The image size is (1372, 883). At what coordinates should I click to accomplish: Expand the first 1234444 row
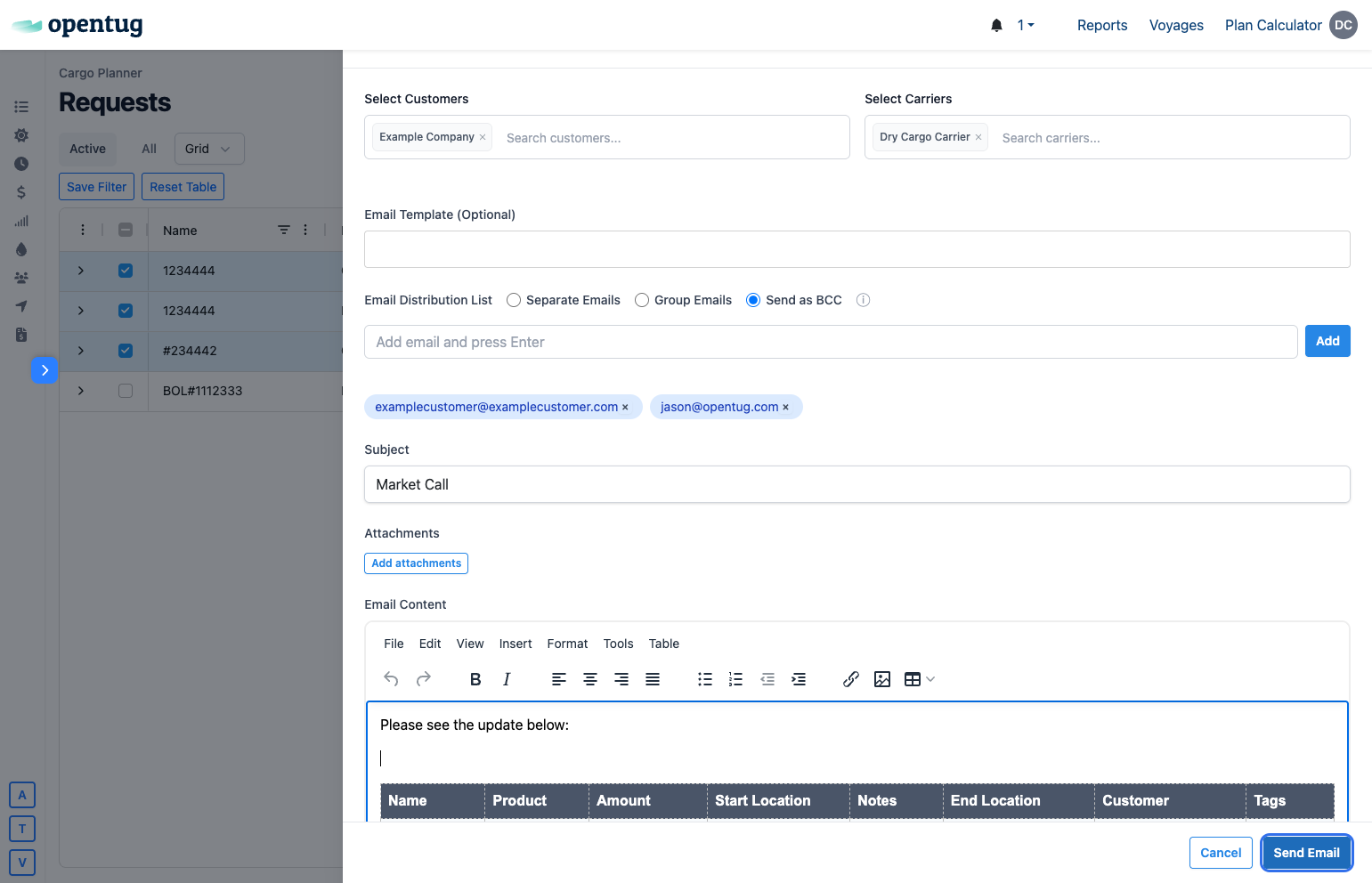click(81, 271)
